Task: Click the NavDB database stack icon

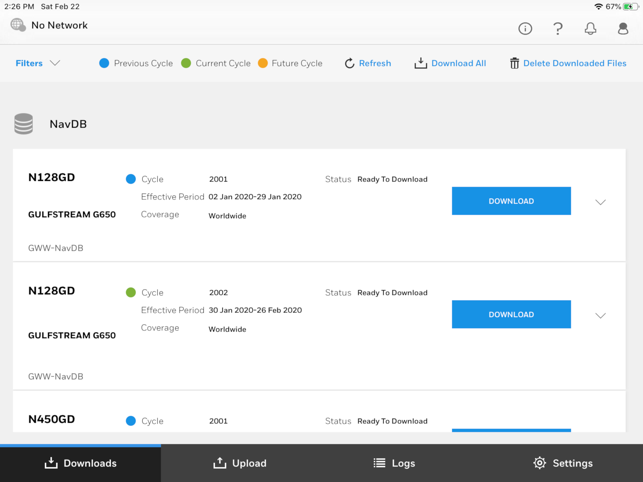Action: click(23, 124)
